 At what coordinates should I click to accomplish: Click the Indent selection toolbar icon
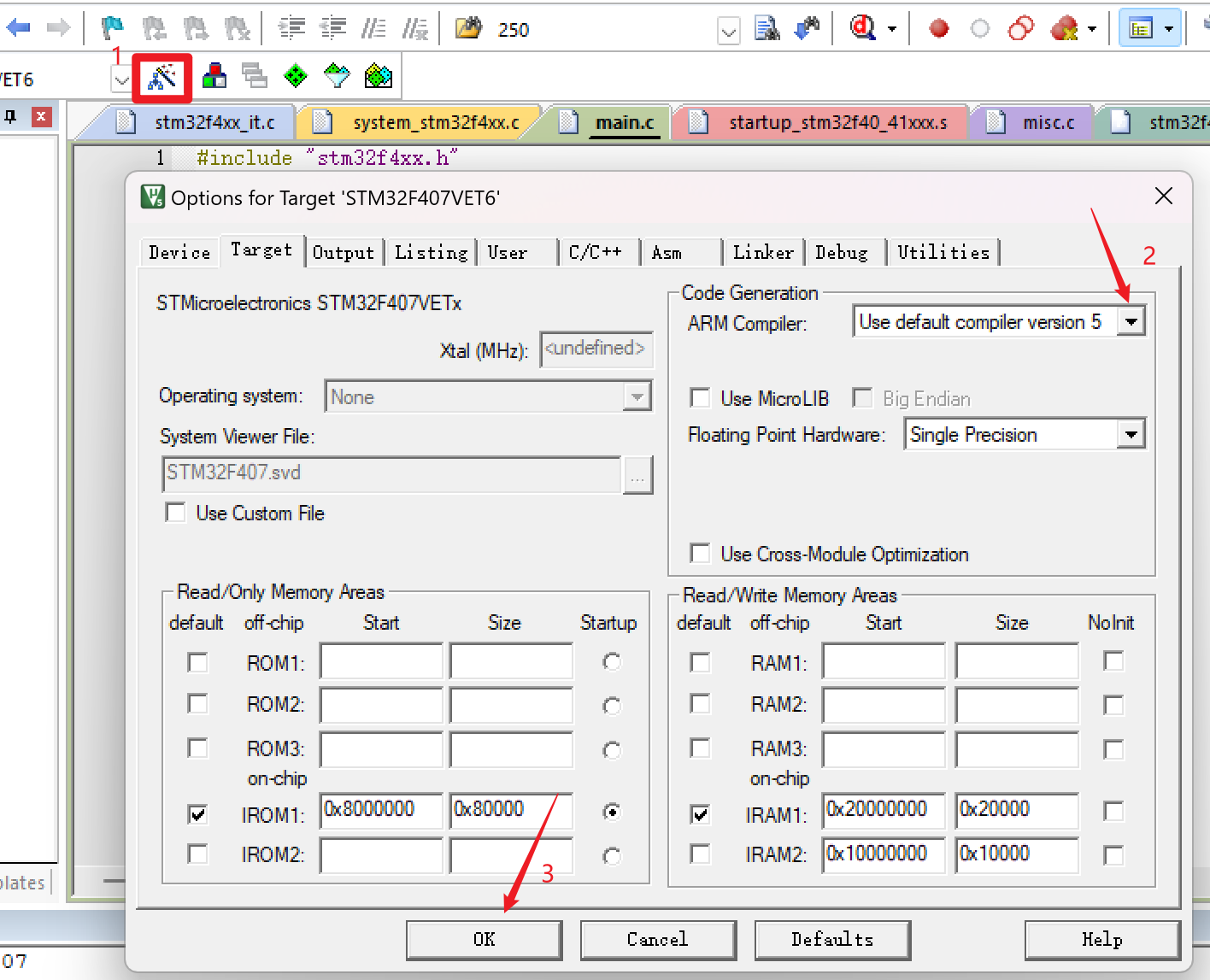291,29
